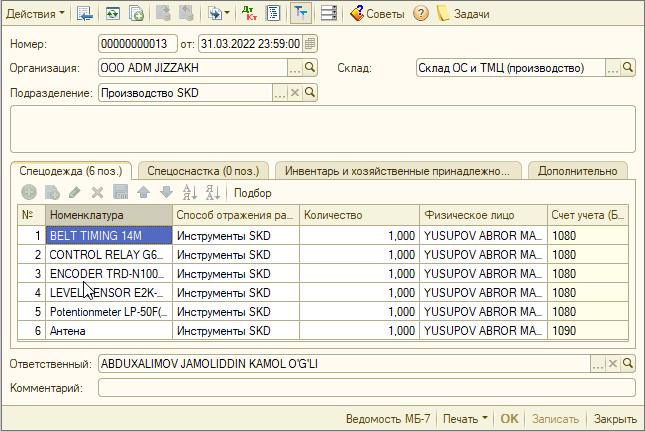
Task: Open calendar picker next to date field
Action: click(x=311, y=44)
